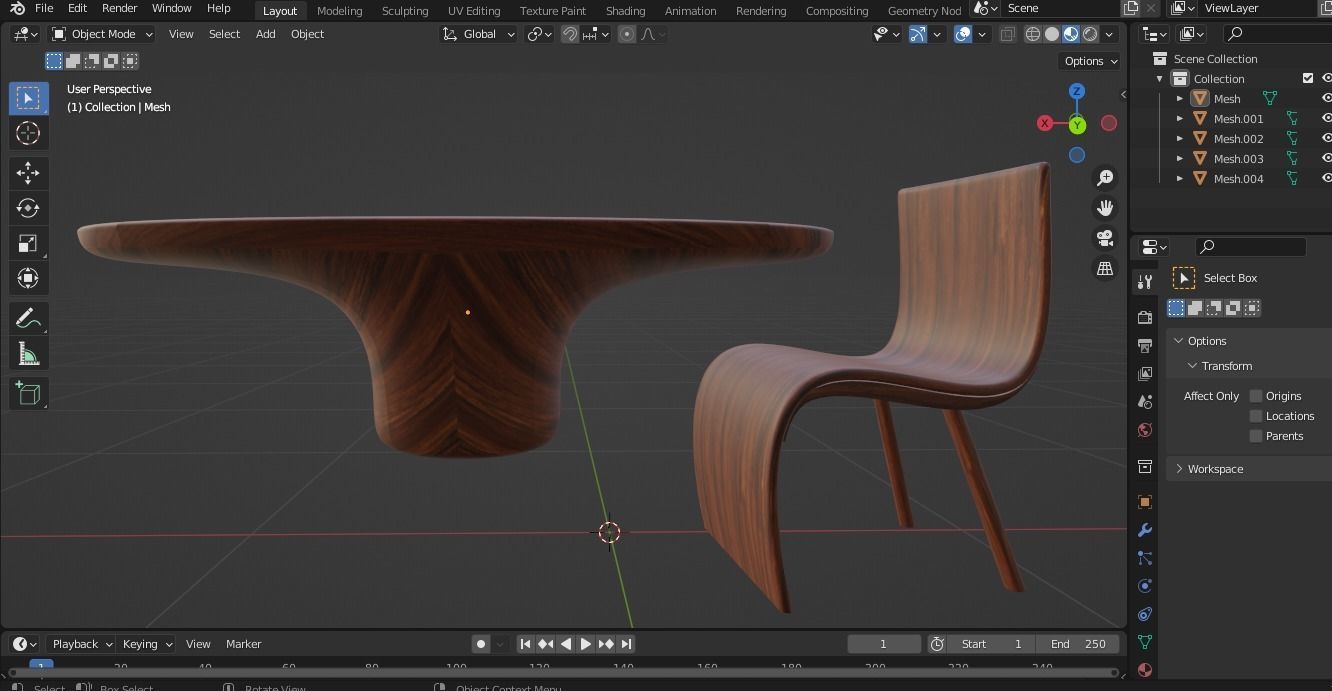
Task: Play the animation forward
Action: pyautogui.click(x=586, y=644)
